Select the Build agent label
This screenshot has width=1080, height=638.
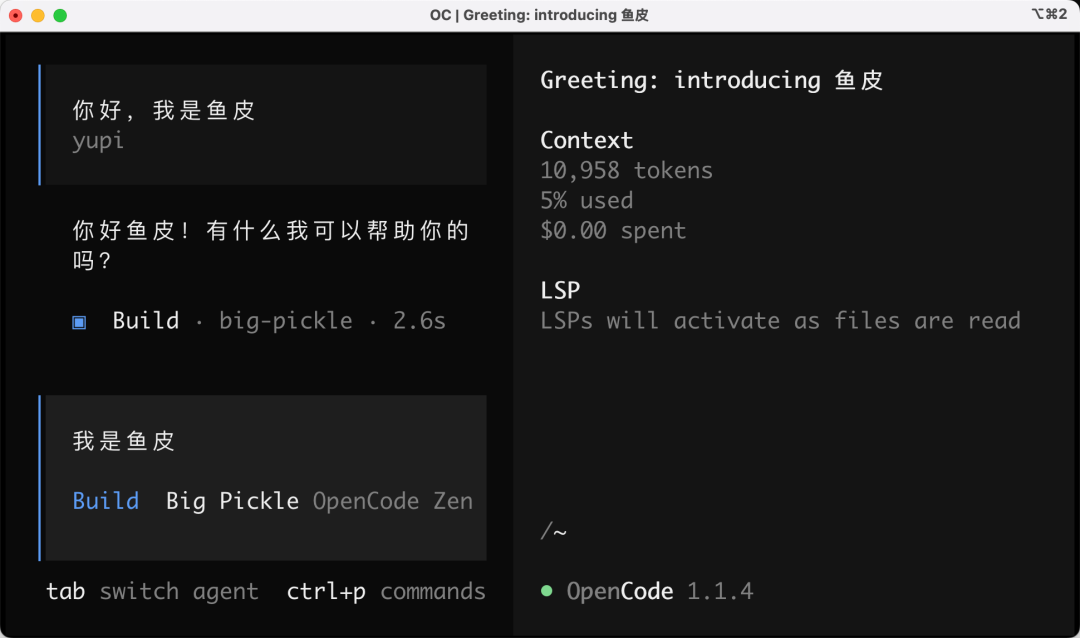(106, 501)
